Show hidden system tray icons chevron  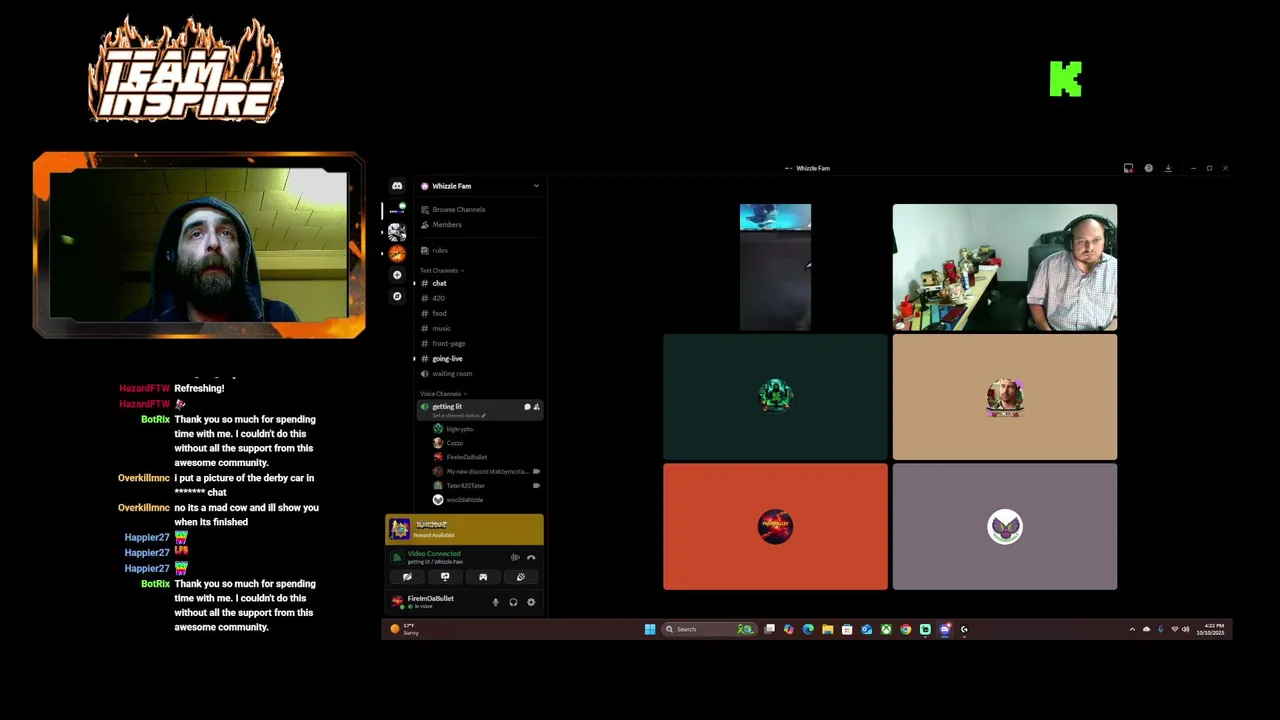1132,629
